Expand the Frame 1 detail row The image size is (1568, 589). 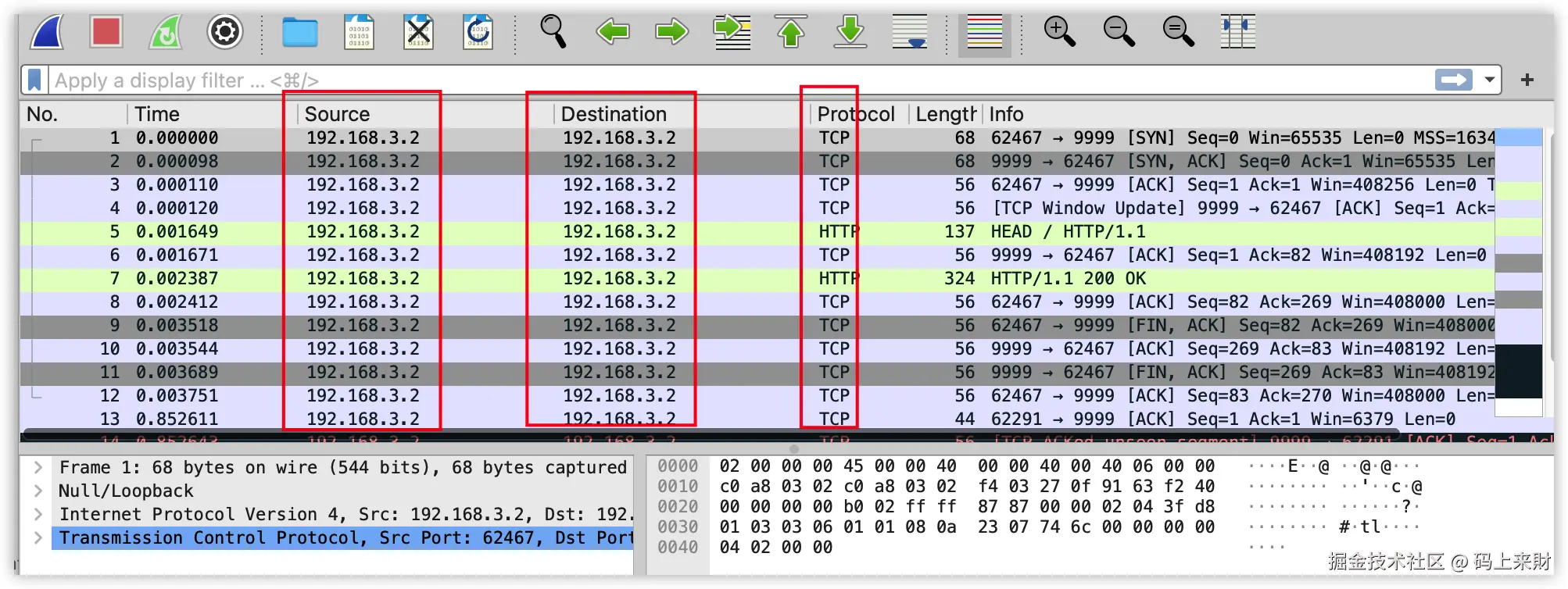38,467
